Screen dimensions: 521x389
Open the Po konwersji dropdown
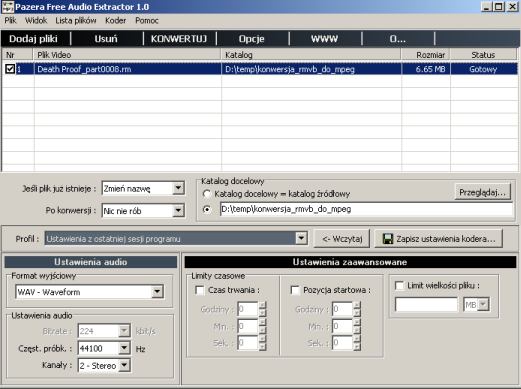[178, 211]
